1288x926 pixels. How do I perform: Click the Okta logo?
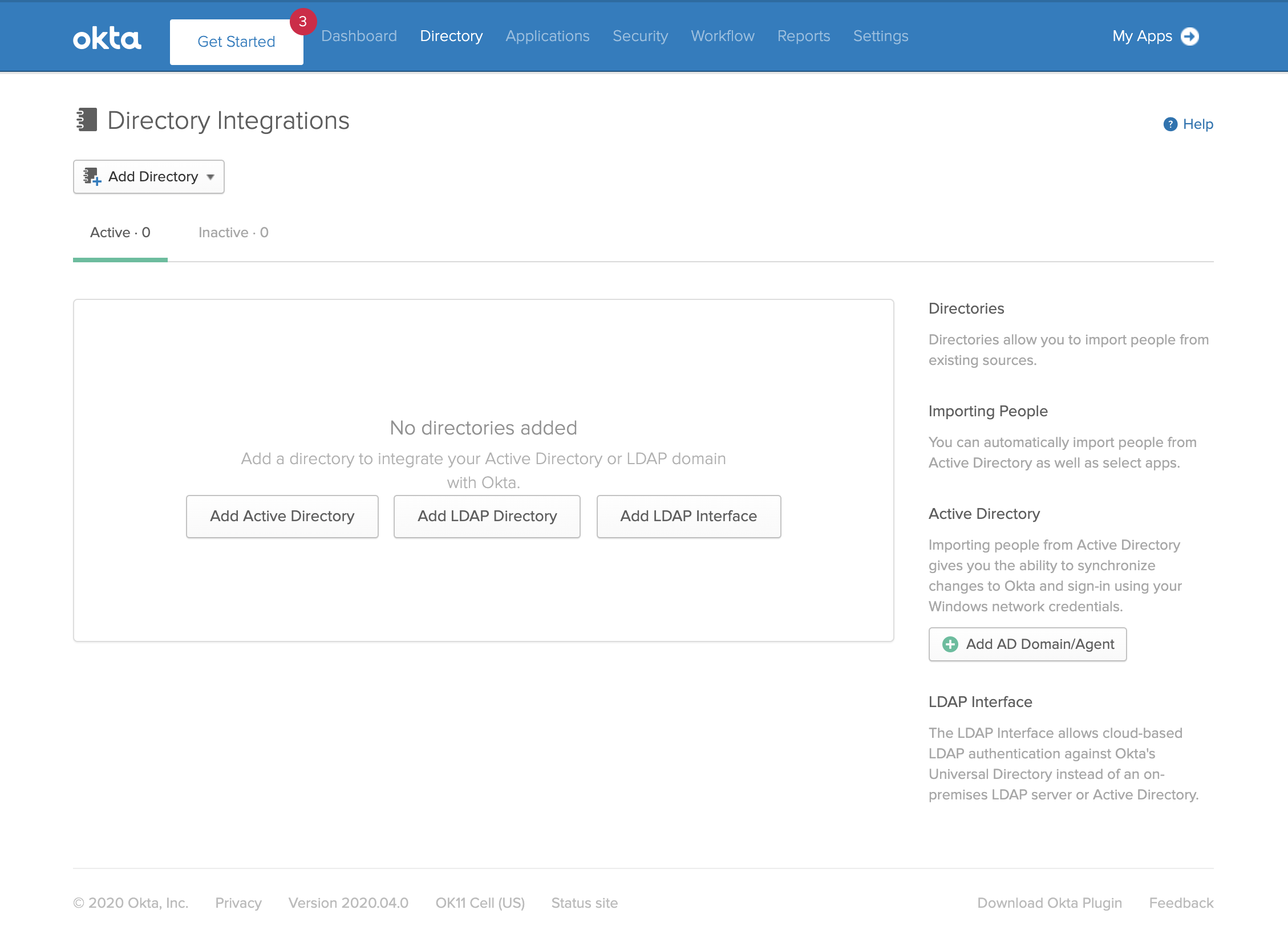click(x=107, y=39)
